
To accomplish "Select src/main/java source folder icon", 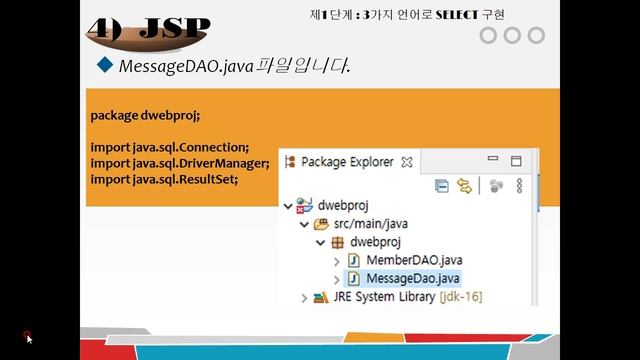I will pos(321,224).
